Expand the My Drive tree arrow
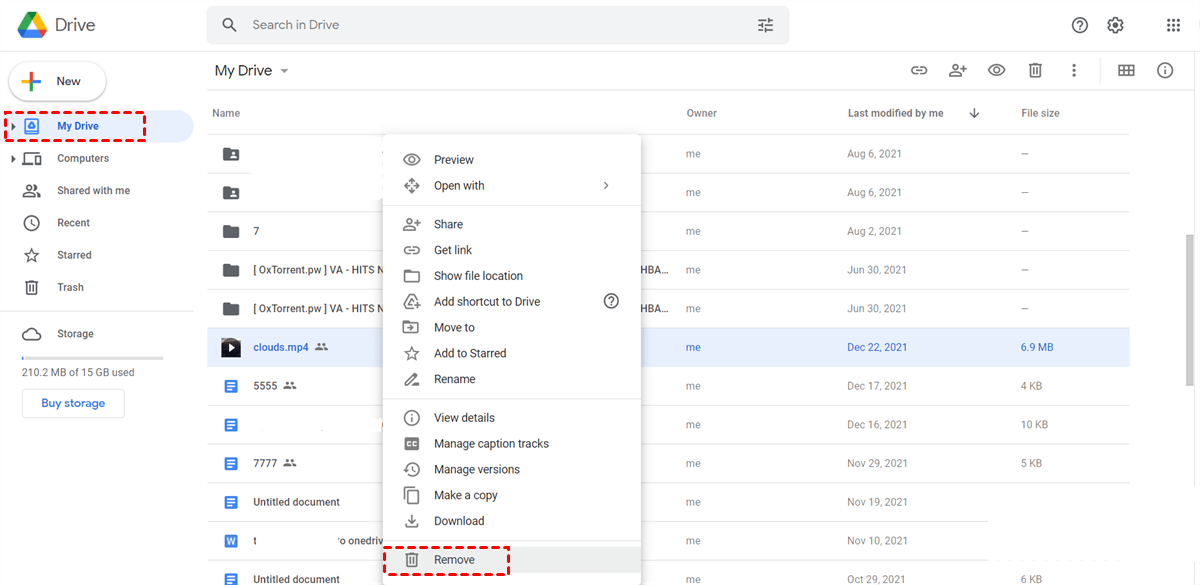Screen dimensions: 1200x585 tap(13, 127)
